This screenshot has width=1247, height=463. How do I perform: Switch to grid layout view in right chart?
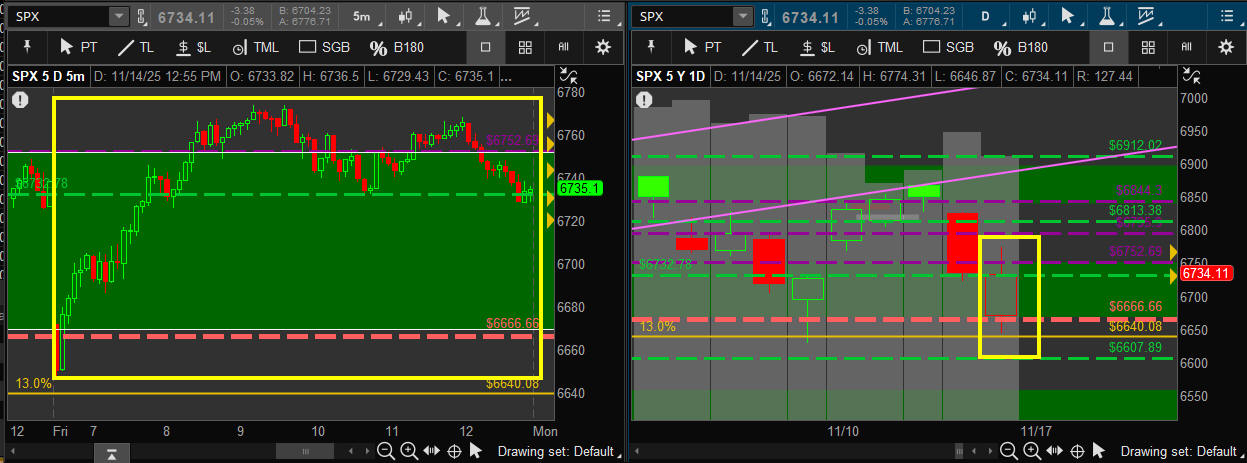pyautogui.click(x=1148, y=47)
